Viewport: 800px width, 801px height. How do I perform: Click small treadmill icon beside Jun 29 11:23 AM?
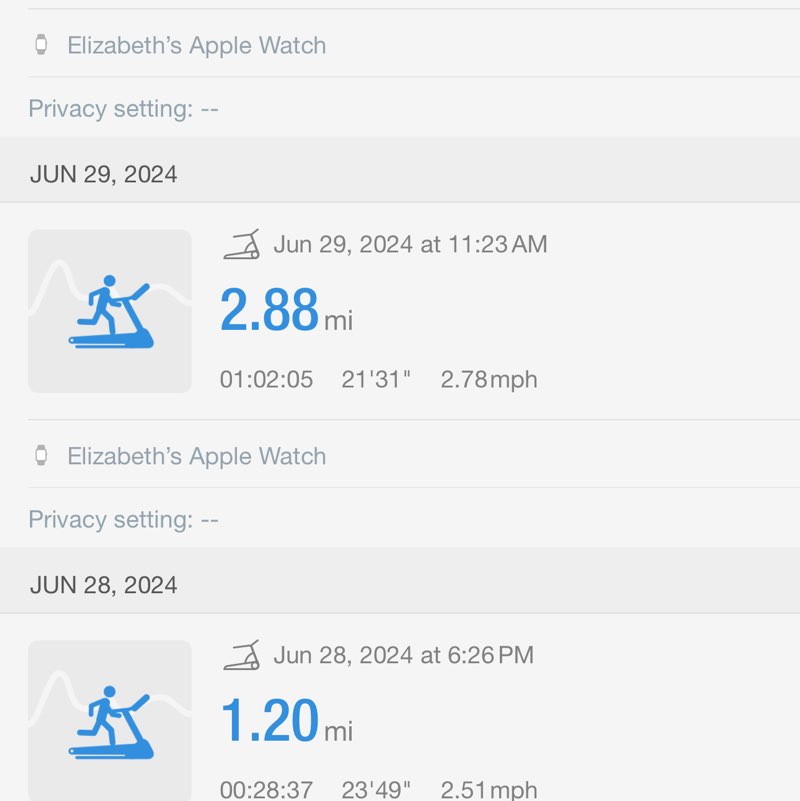point(242,244)
